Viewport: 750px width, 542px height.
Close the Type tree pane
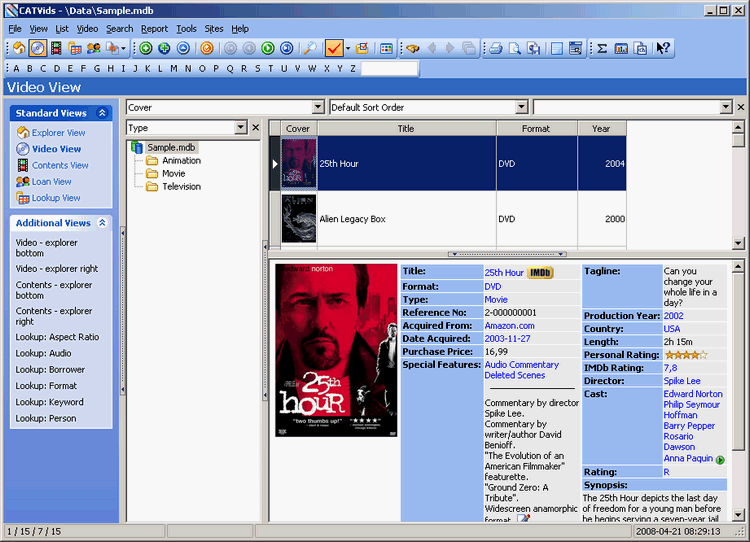click(x=255, y=127)
